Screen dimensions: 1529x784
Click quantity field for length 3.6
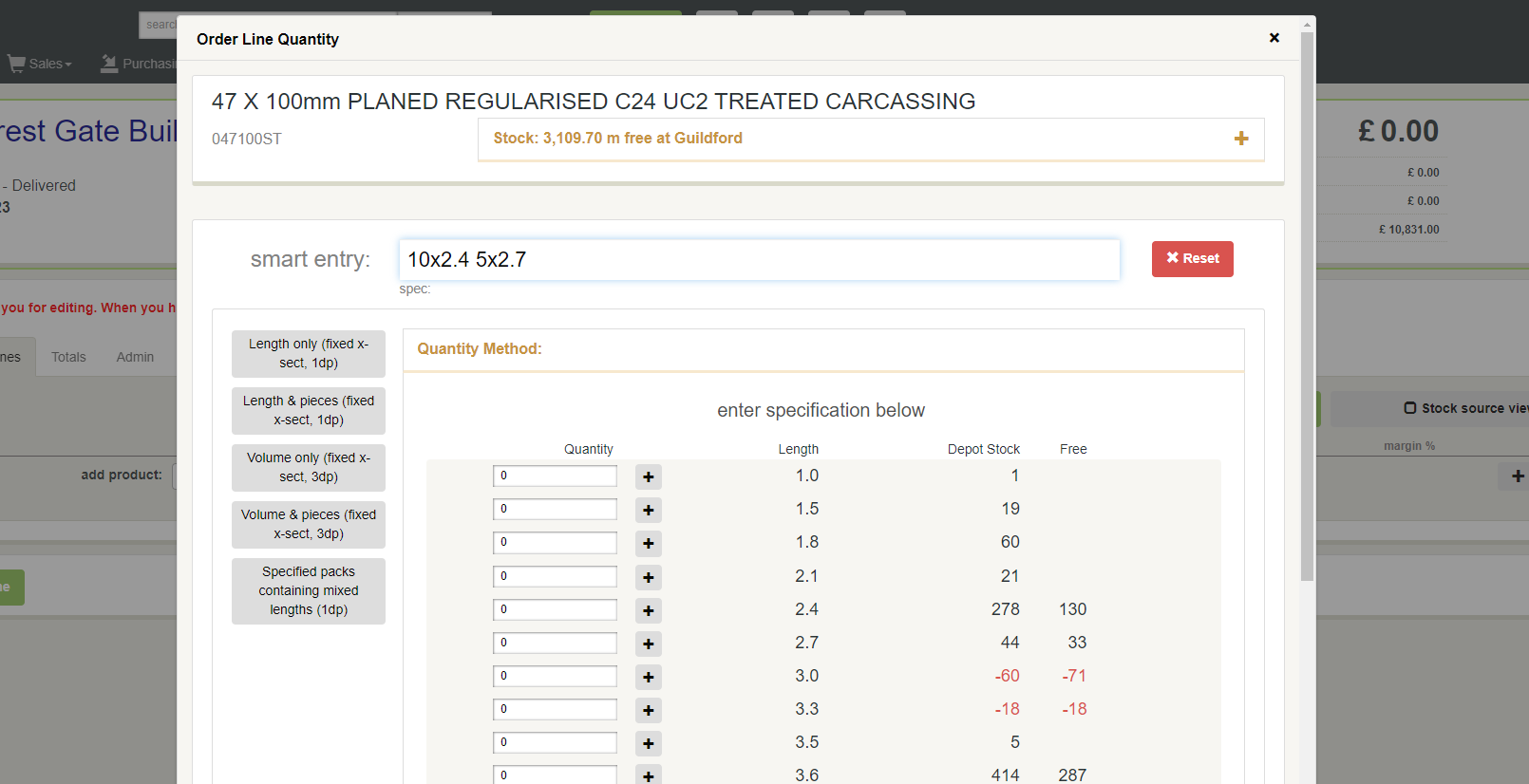click(555, 775)
